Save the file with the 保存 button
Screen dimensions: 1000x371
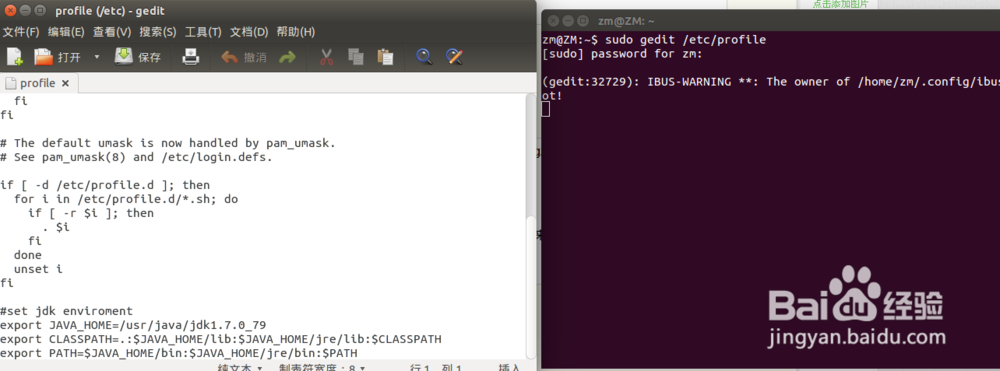tap(138, 57)
